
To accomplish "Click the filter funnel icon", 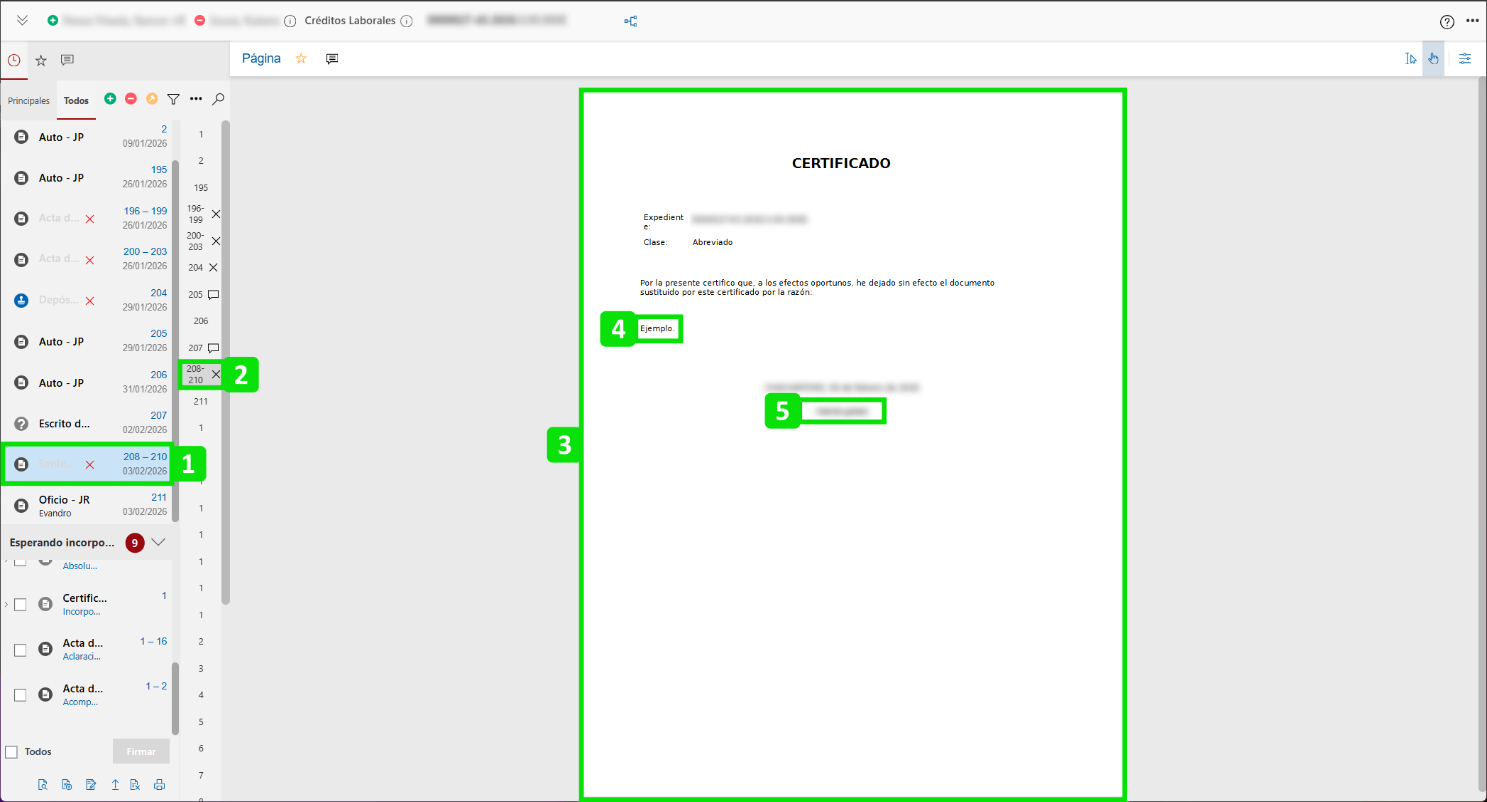I will click(x=173, y=99).
